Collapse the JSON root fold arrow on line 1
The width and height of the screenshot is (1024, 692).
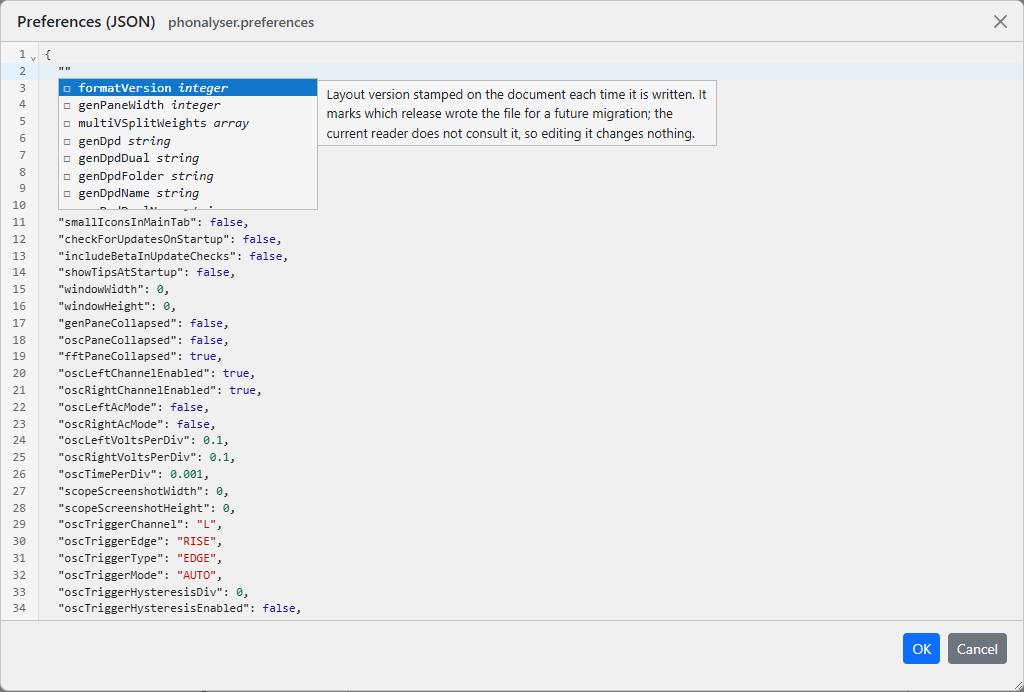(33, 58)
